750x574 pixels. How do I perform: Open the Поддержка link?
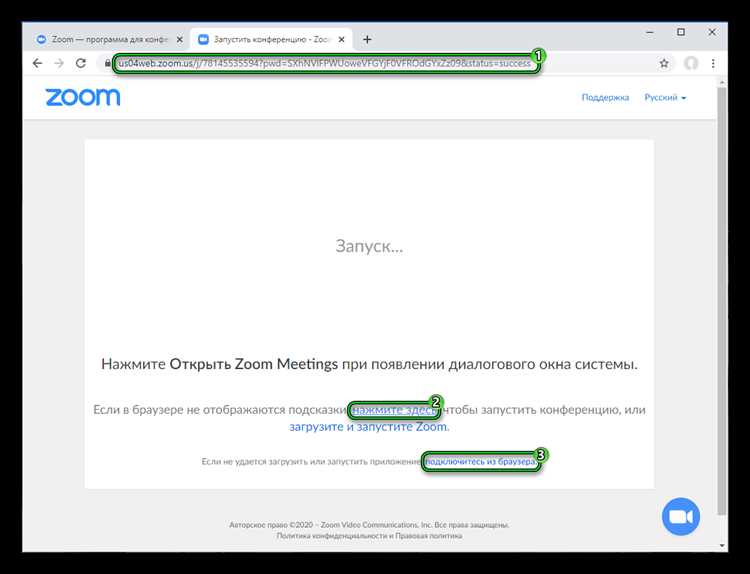click(x=605, y=97)
